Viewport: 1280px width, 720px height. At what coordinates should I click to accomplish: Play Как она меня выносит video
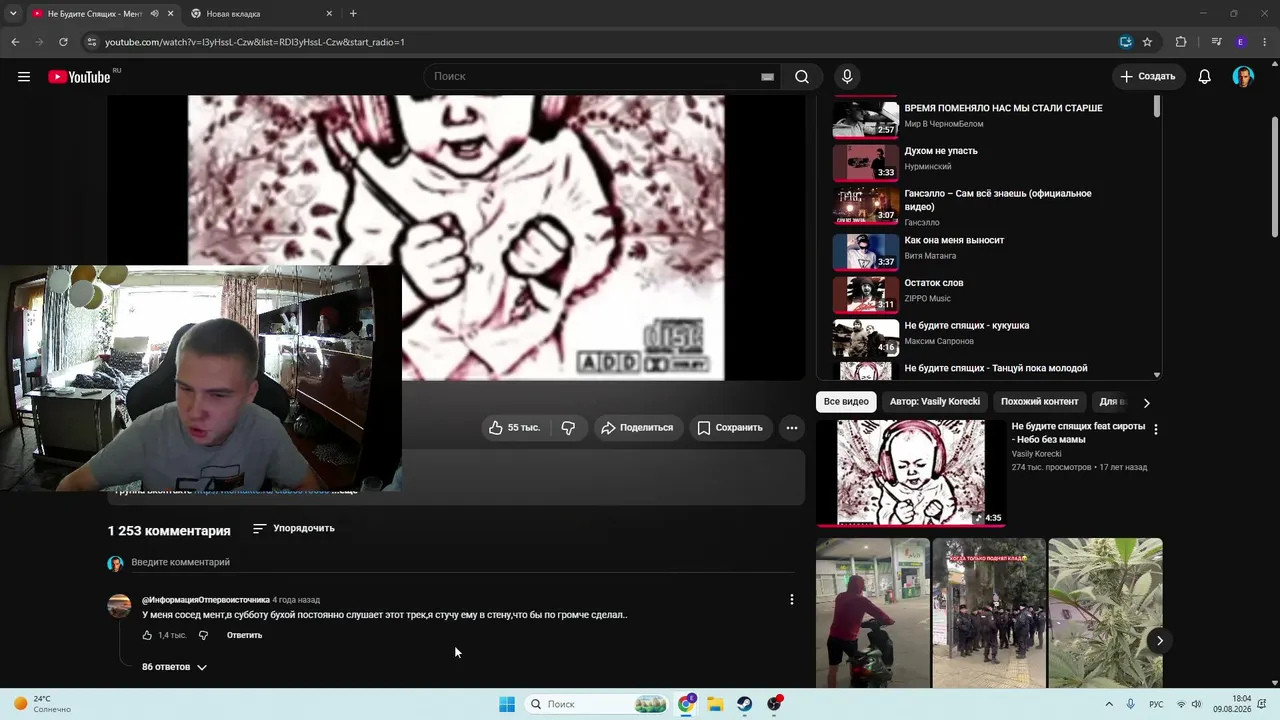pyautogui.click(x=954, y=240)
